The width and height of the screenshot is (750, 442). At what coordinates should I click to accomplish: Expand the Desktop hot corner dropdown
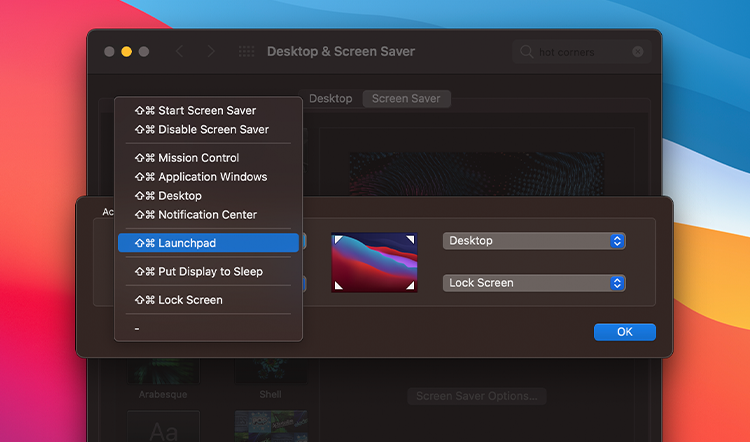coord(534,241)
